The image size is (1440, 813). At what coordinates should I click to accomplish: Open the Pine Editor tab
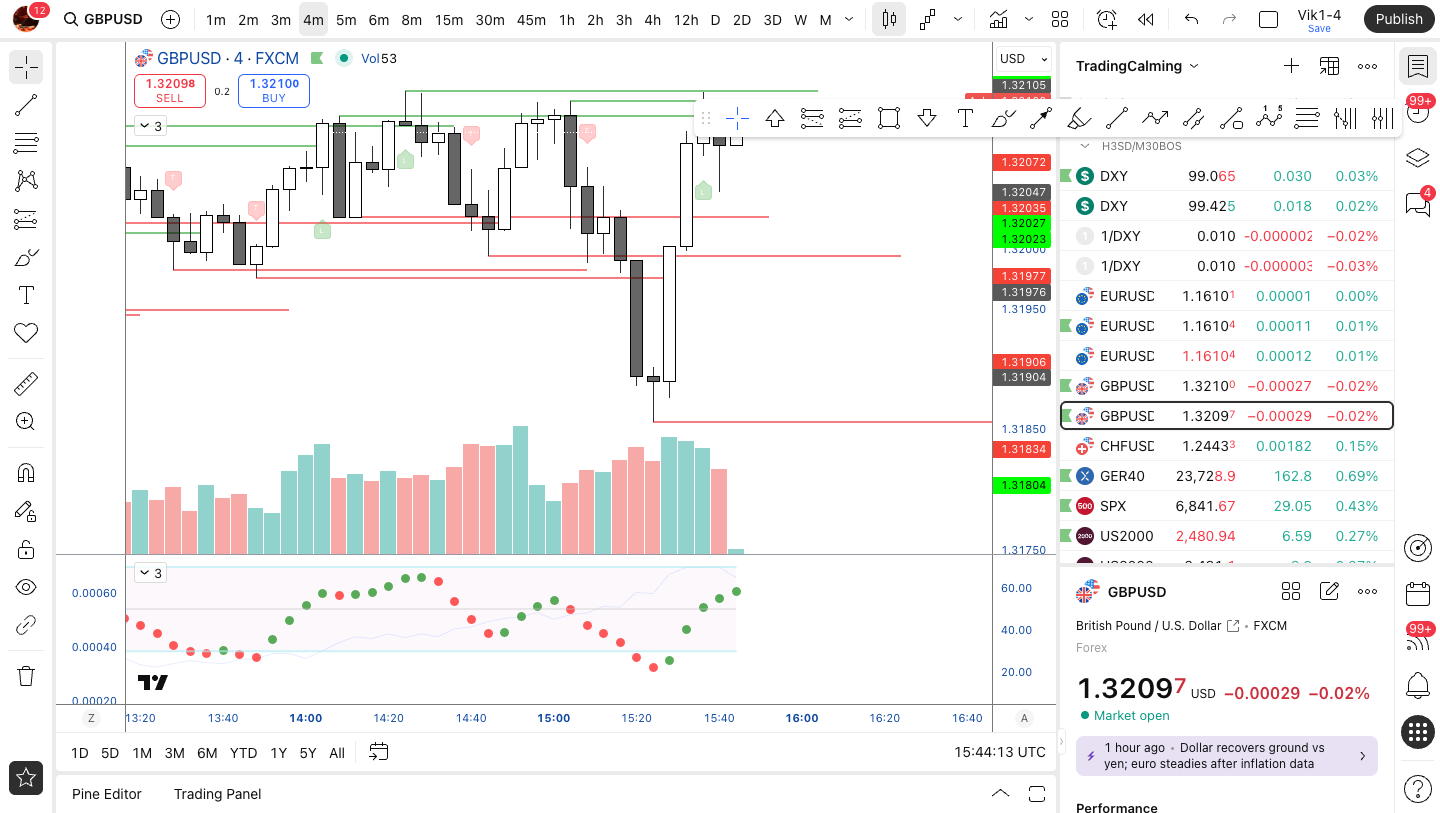click(107, 794)
